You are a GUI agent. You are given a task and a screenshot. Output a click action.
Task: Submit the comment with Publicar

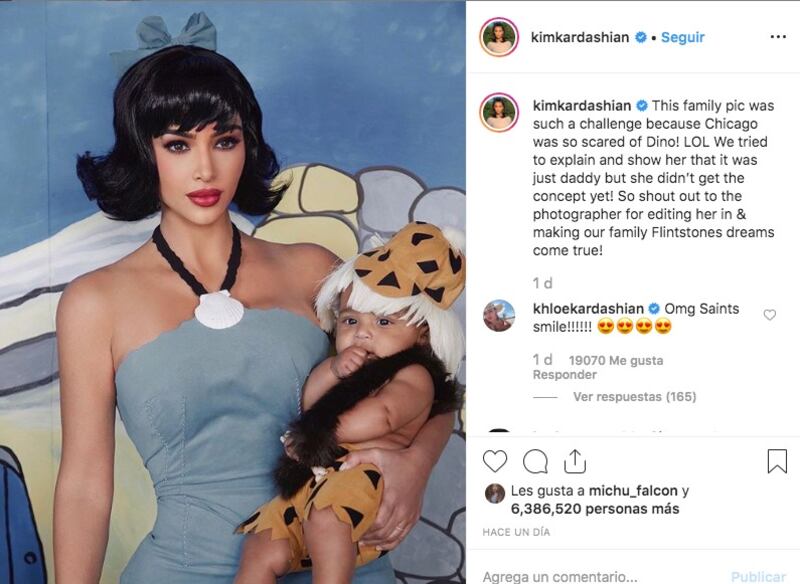(758, 576)
